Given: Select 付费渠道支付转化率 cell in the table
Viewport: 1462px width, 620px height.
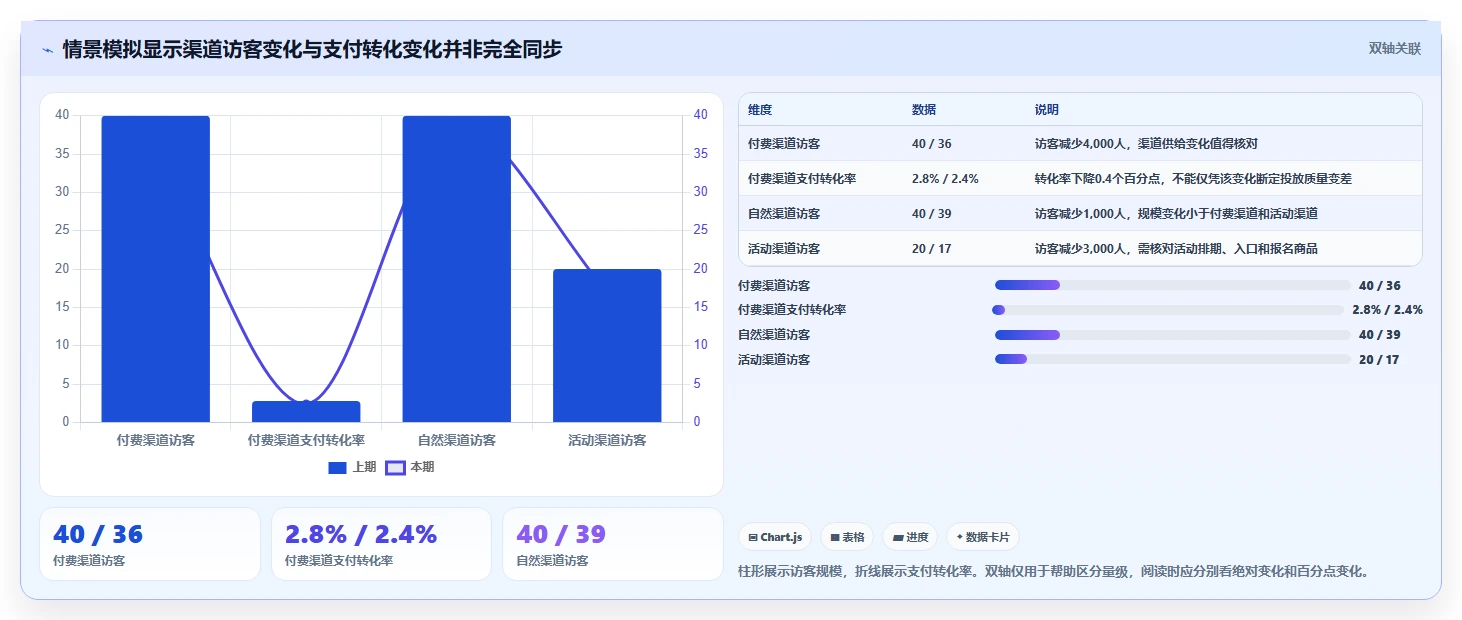Looking at the screenshot, I should (802, 179).
